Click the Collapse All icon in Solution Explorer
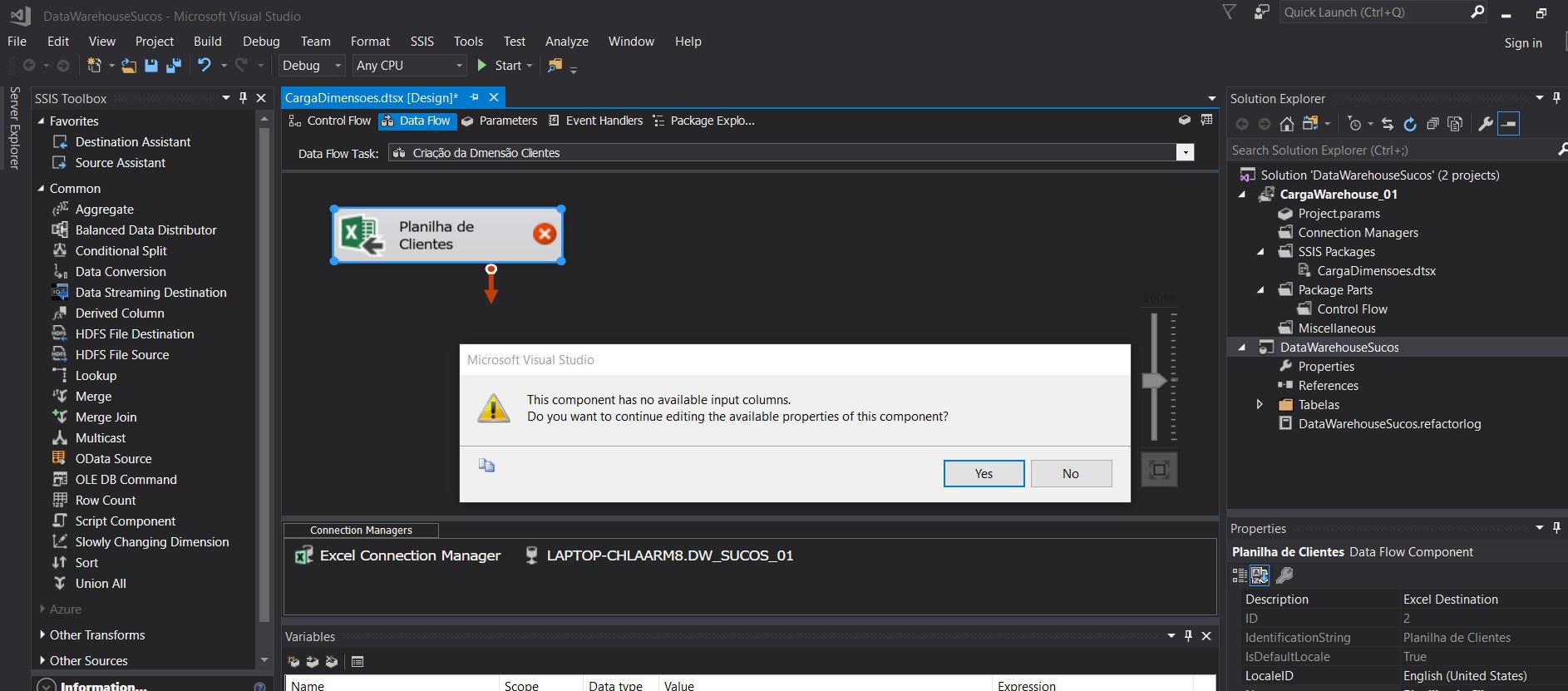The width and height of the screenshot is (1568, 691). coord(1432,124)
